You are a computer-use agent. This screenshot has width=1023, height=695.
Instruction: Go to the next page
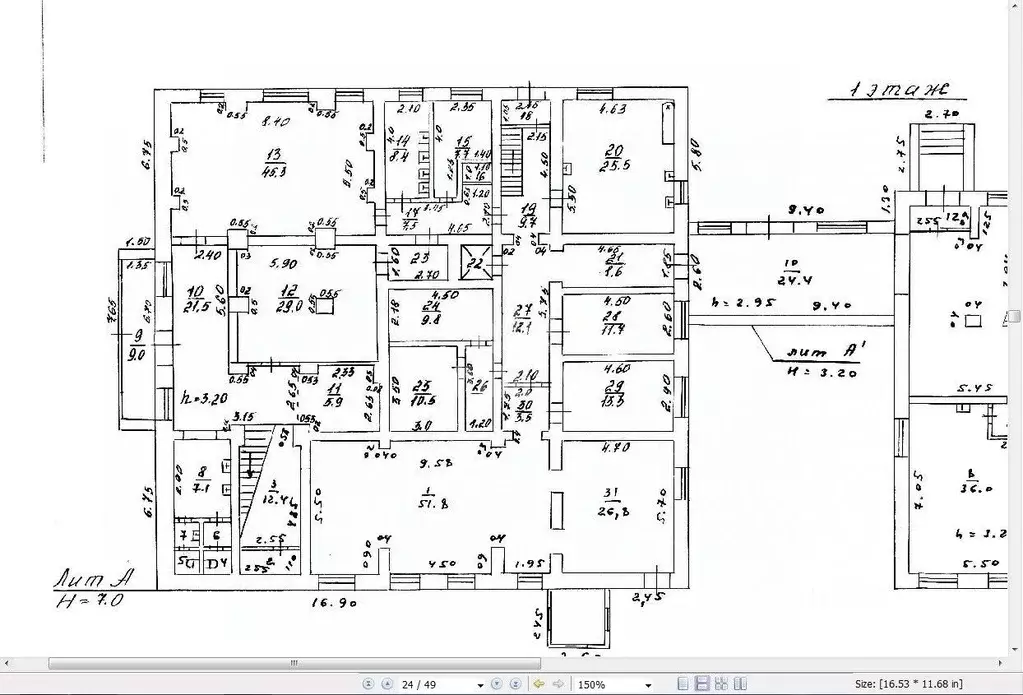(499, 684)
